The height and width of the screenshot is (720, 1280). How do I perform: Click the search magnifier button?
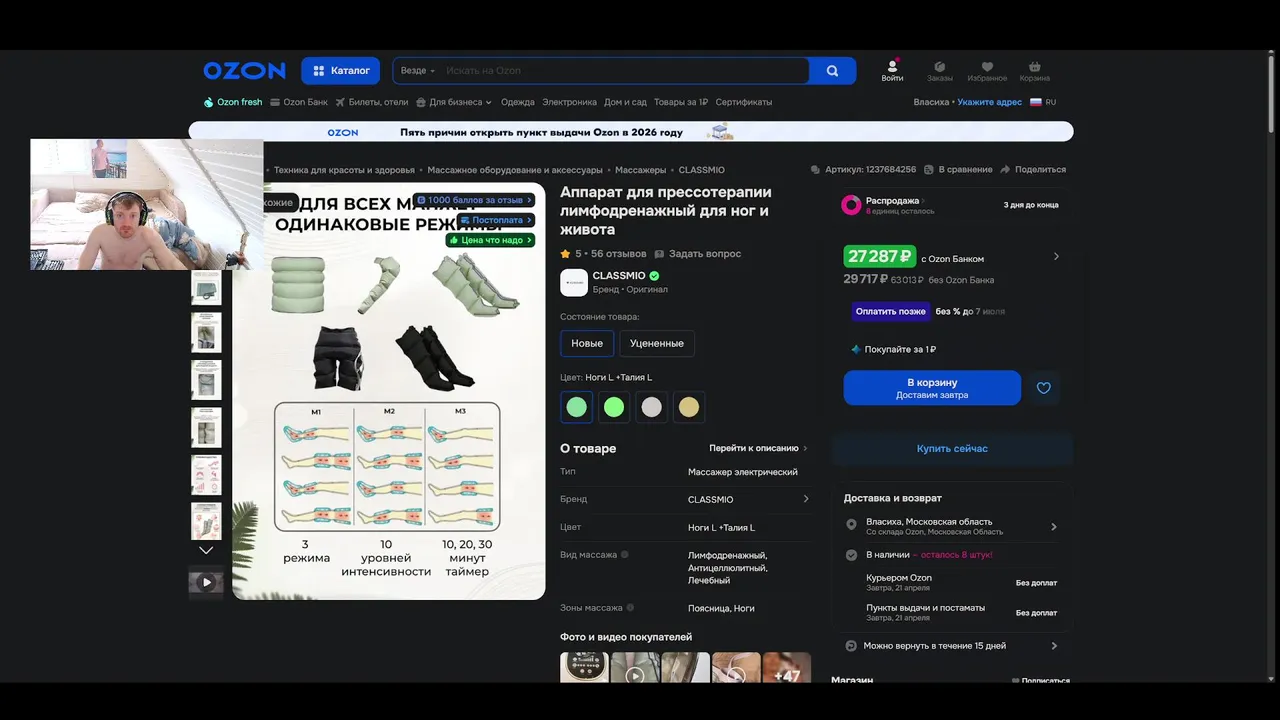click(x=832, y=71)
